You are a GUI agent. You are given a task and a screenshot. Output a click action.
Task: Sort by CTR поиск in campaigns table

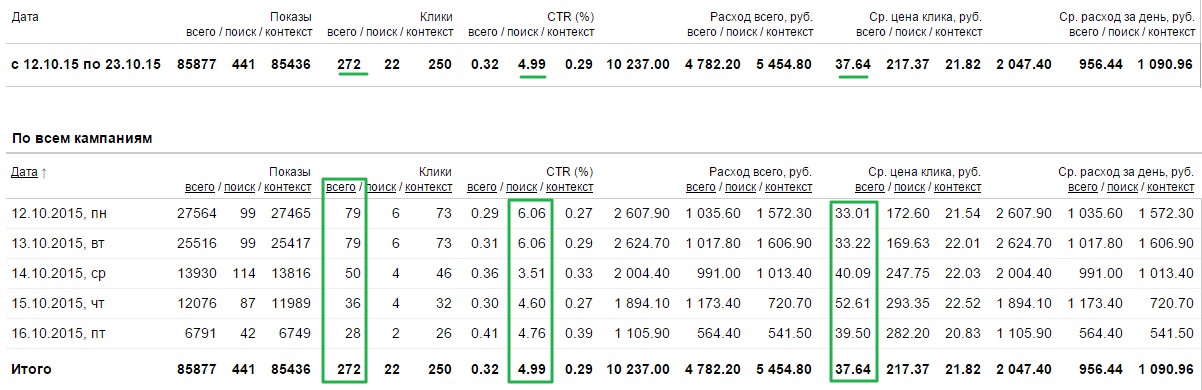point(523,187)
